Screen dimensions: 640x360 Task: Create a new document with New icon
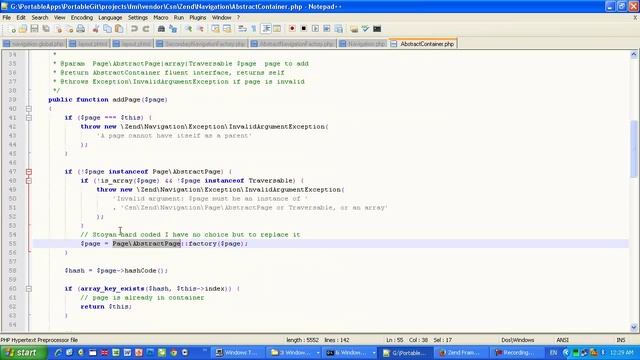(11, 29)
